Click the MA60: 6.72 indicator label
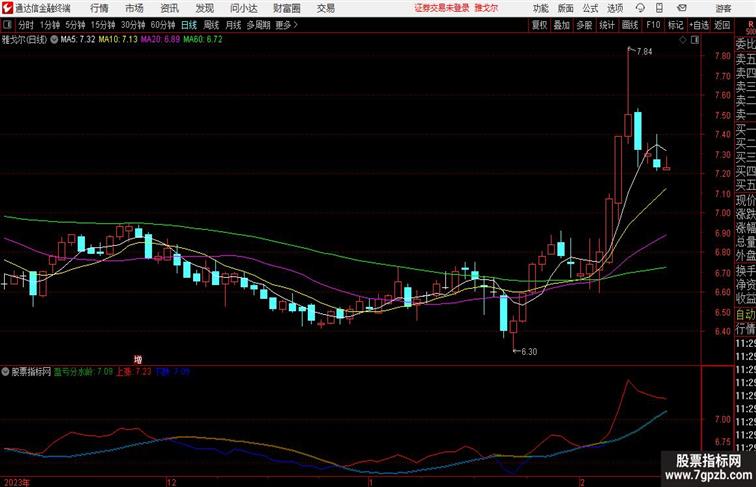This screenshot has width=756, height=487. tap(203, 40)
